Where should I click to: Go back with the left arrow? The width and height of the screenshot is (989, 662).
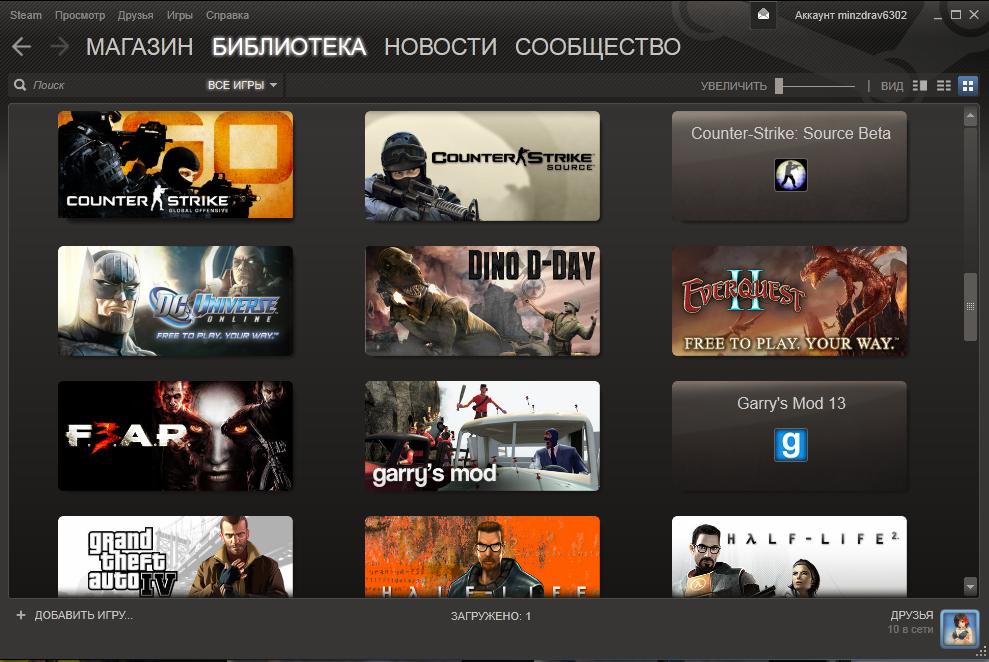21,47
